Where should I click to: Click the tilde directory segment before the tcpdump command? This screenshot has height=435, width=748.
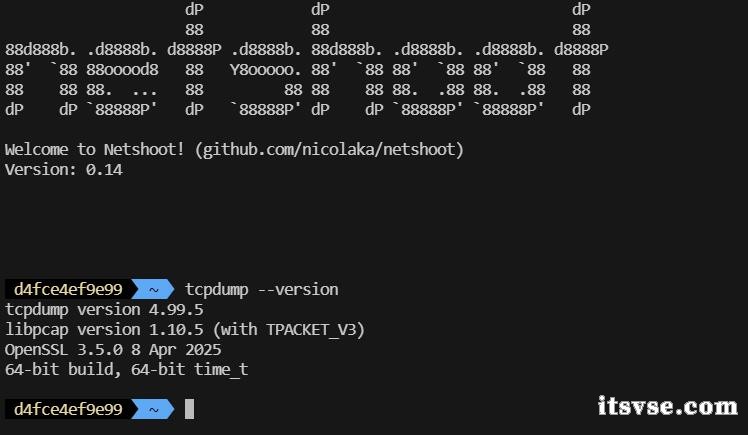pyautogui.click(x=153, y=290)
